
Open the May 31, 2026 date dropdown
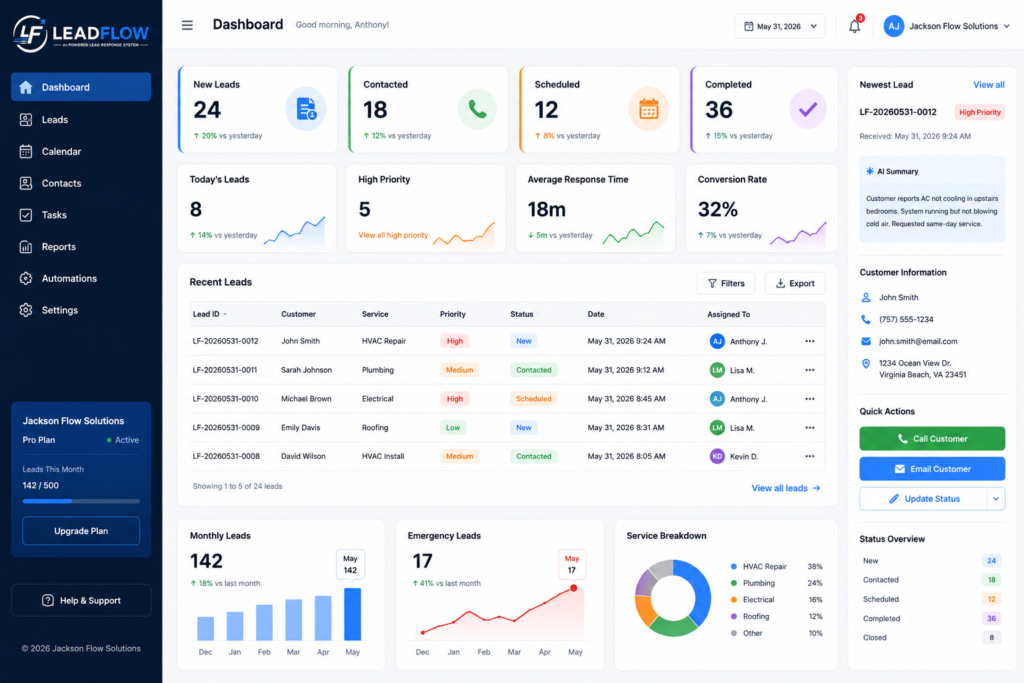780,26
